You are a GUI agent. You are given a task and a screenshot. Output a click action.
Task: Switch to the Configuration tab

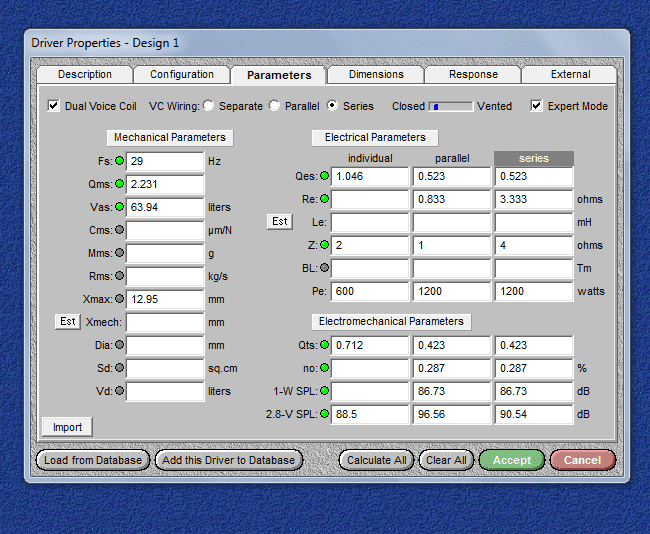point(182,75)
